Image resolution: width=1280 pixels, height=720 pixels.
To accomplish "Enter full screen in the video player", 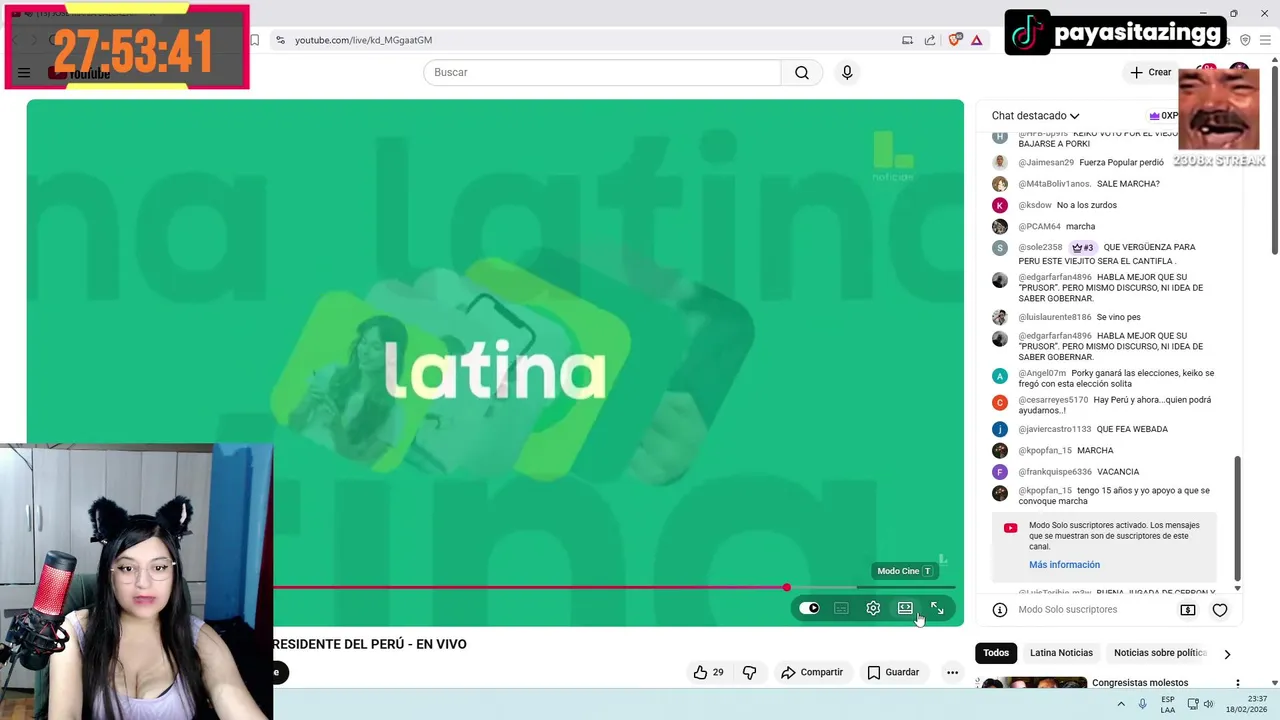I will [x=937, y=608].
